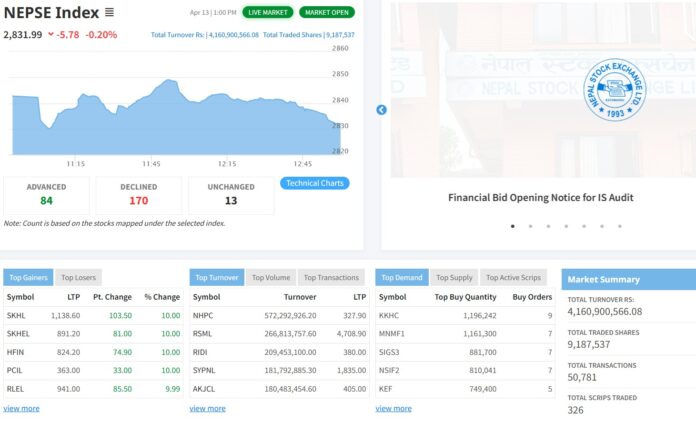Click view more under Top Gainers table

coord(21,408)
